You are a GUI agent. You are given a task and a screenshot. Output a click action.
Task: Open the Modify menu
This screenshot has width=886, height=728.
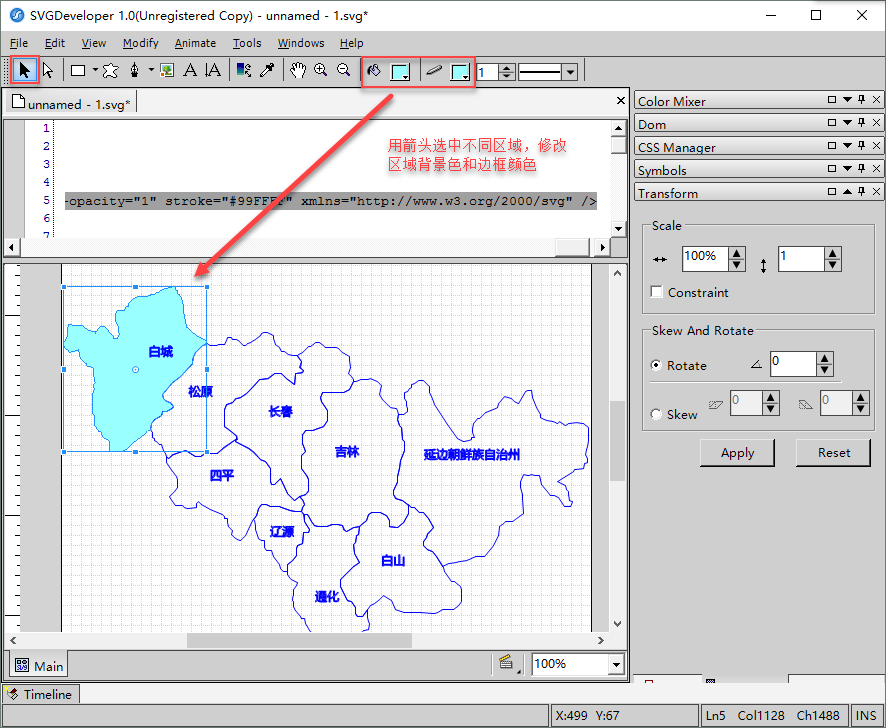click(x=141, y=43)
